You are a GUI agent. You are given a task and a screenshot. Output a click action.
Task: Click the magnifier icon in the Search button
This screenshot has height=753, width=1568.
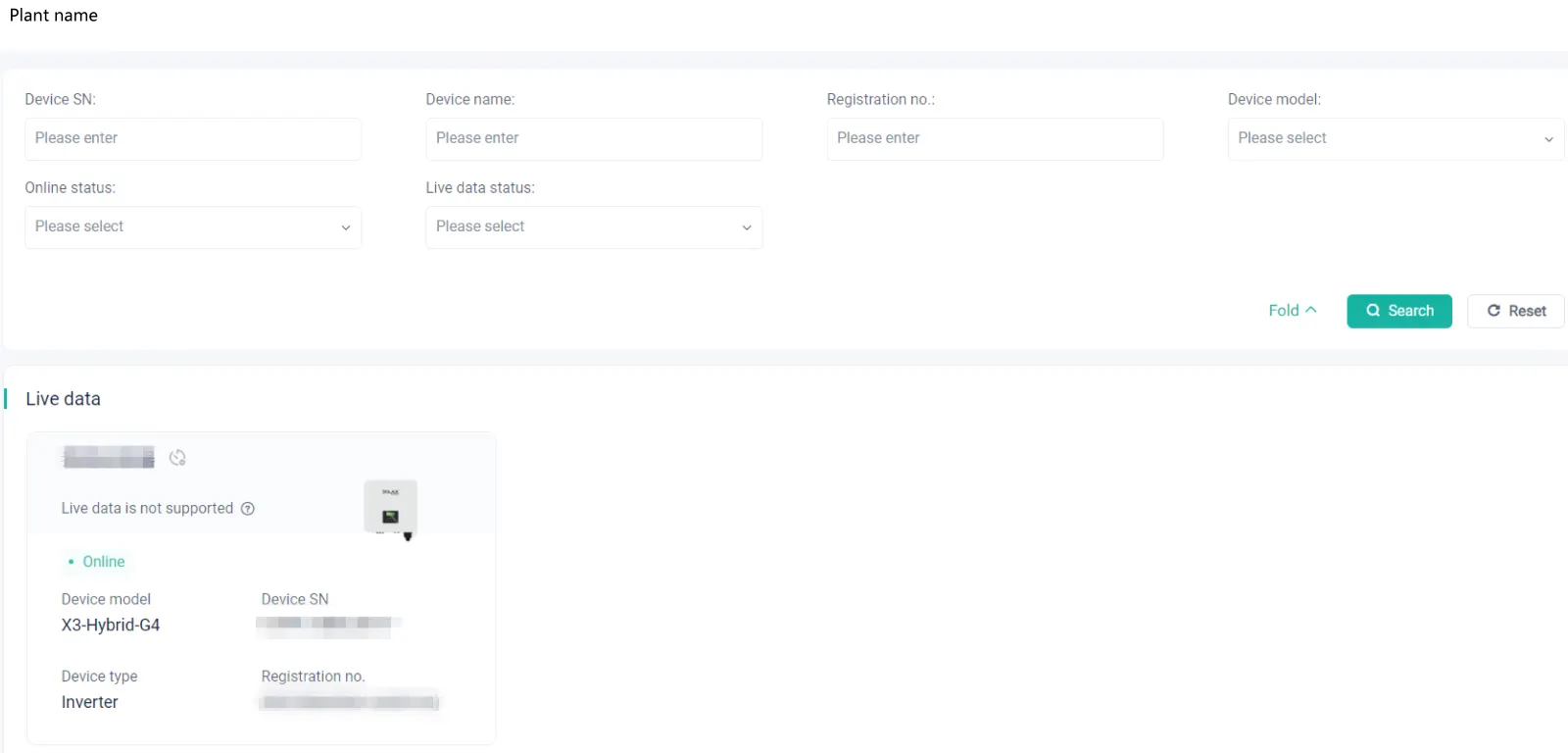coord(1373,311)
